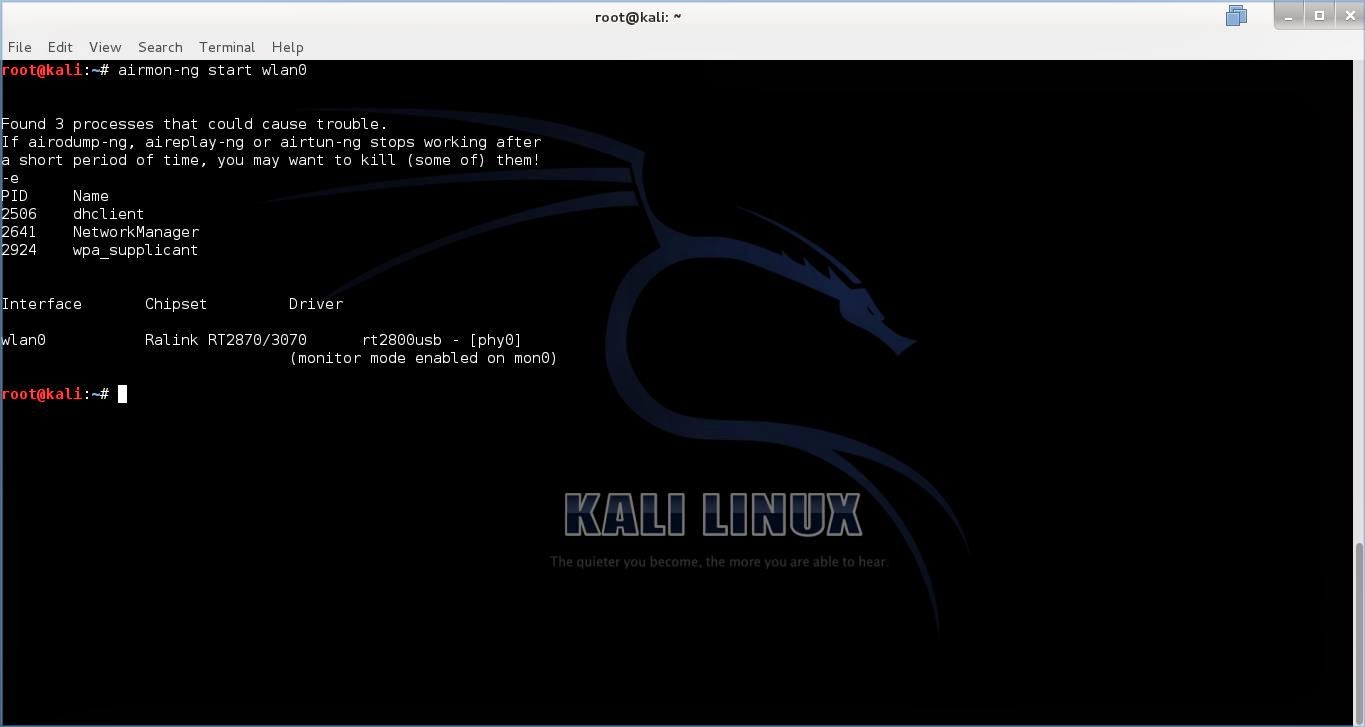
Task: Open the Help menu
Action: (287, 47)
